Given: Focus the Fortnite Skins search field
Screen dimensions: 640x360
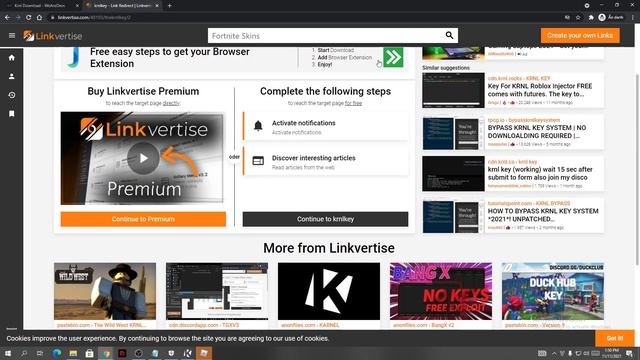Looking at the screenshot, I should [326, 36].
